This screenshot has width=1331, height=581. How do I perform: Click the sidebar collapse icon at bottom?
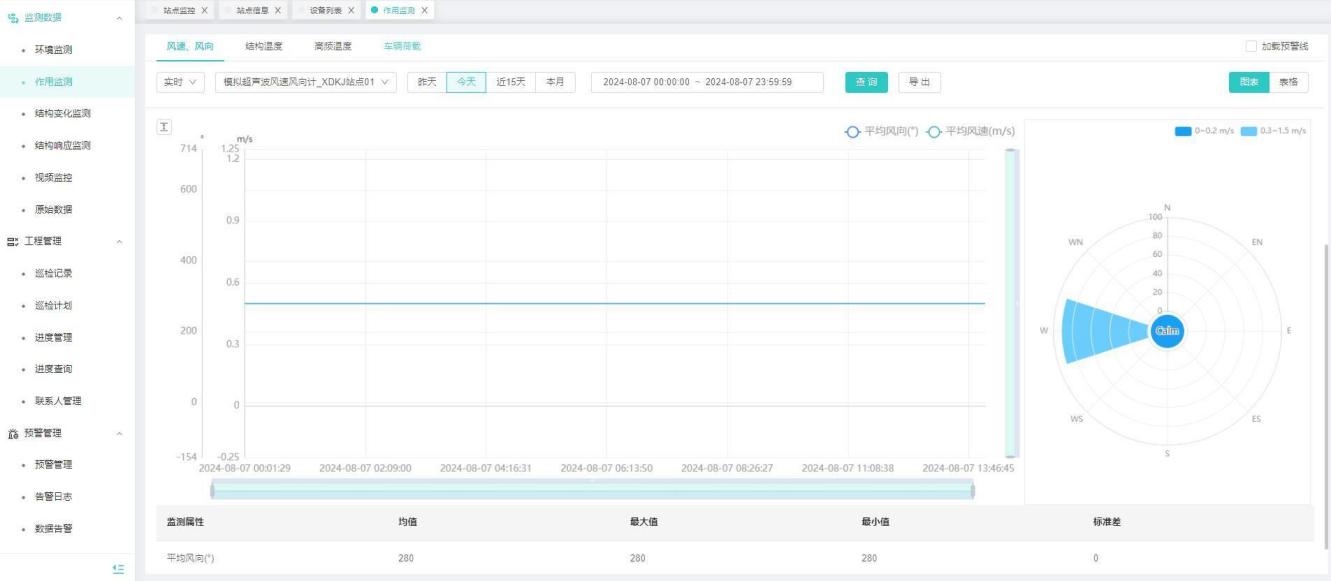coord(118,569)
